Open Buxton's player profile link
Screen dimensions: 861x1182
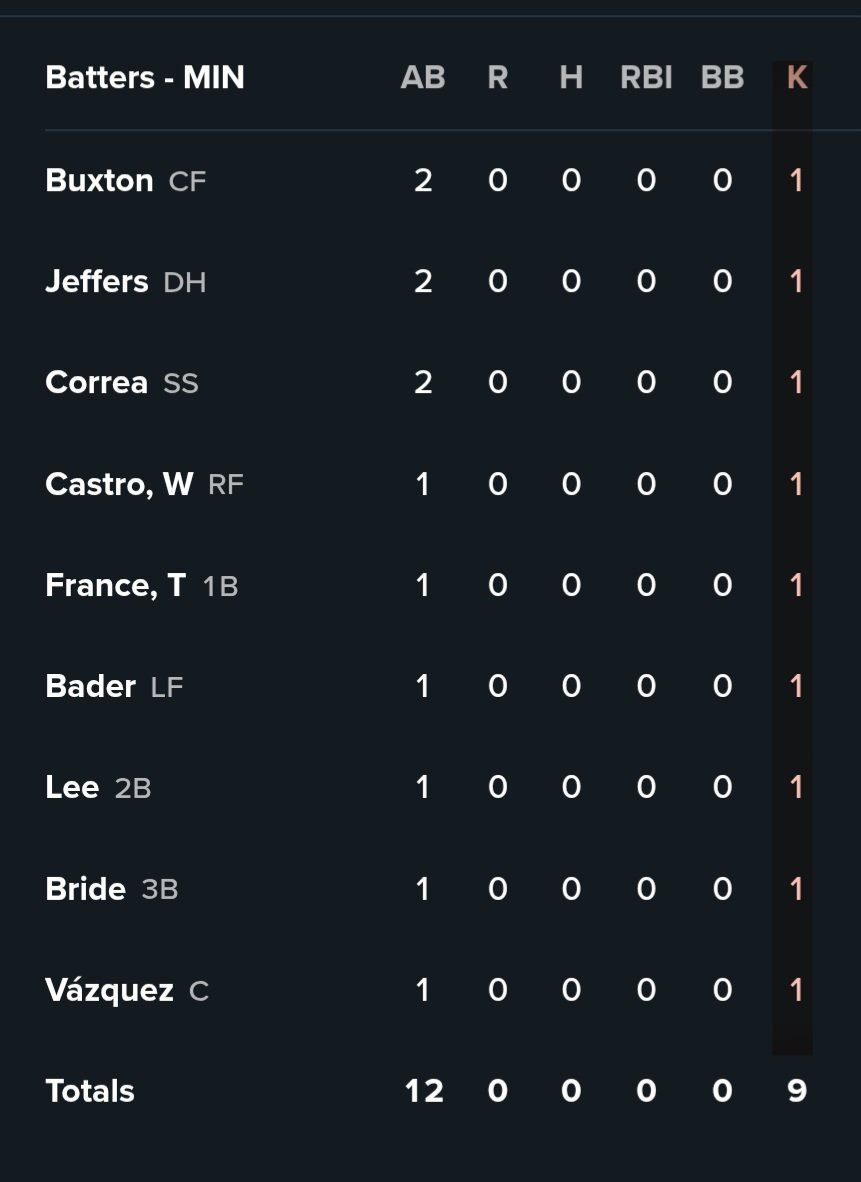click(99, 181)
